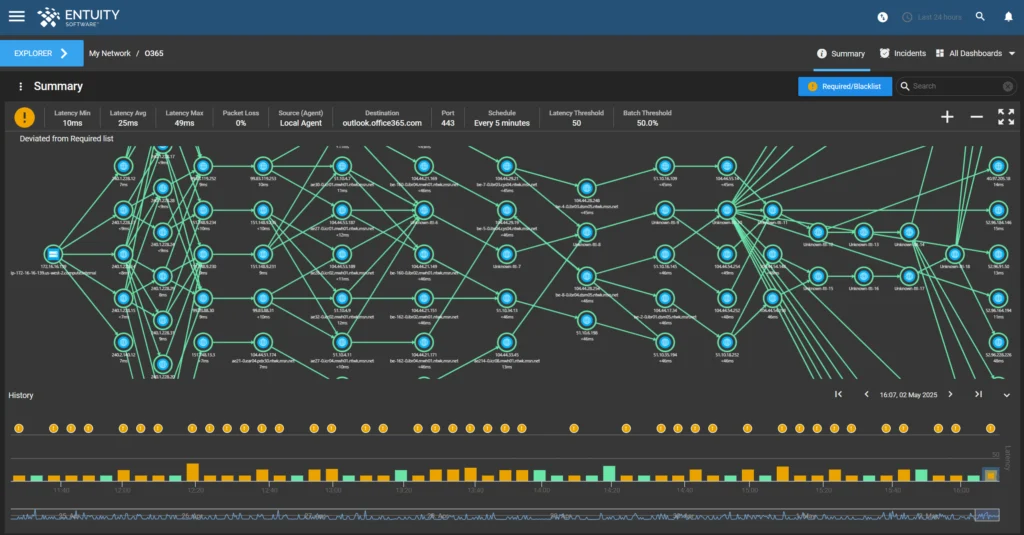Viewport: 1024px width, 535px height.
Task: Select the 52.96.184.146 destination node
Action: click(x=998, y=210)
